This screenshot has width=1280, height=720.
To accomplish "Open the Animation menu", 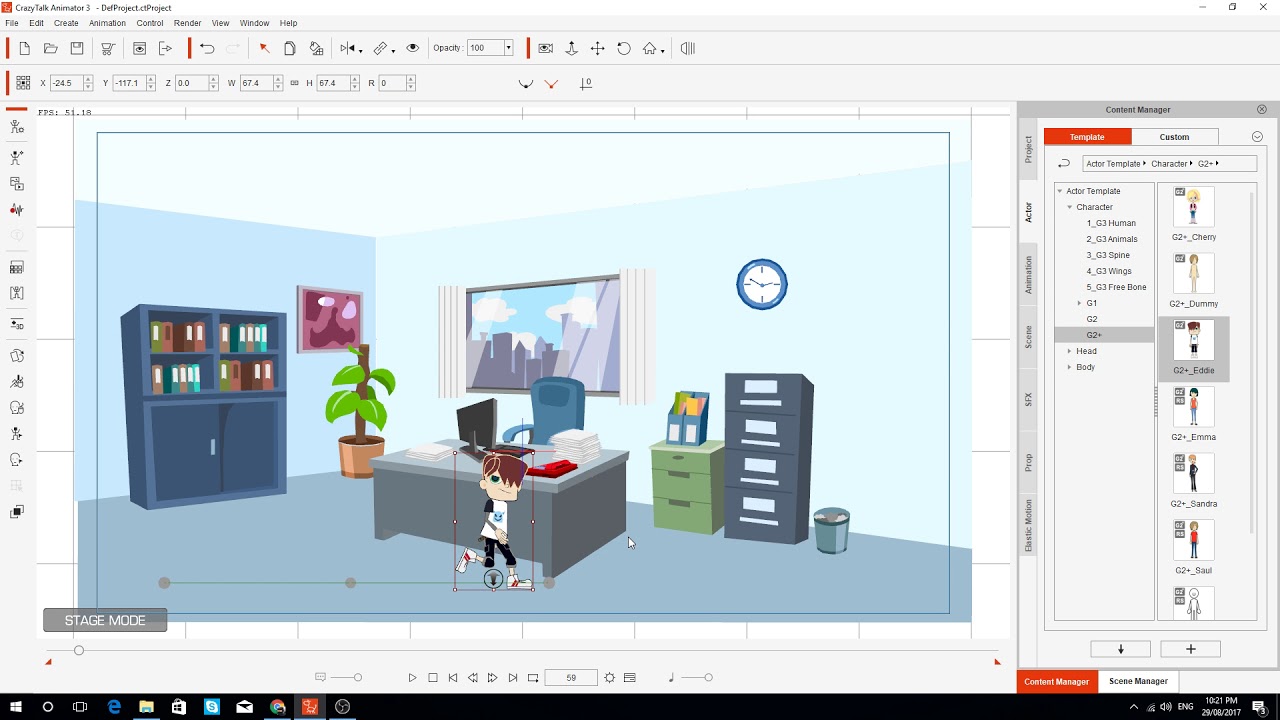I will 105,22.
